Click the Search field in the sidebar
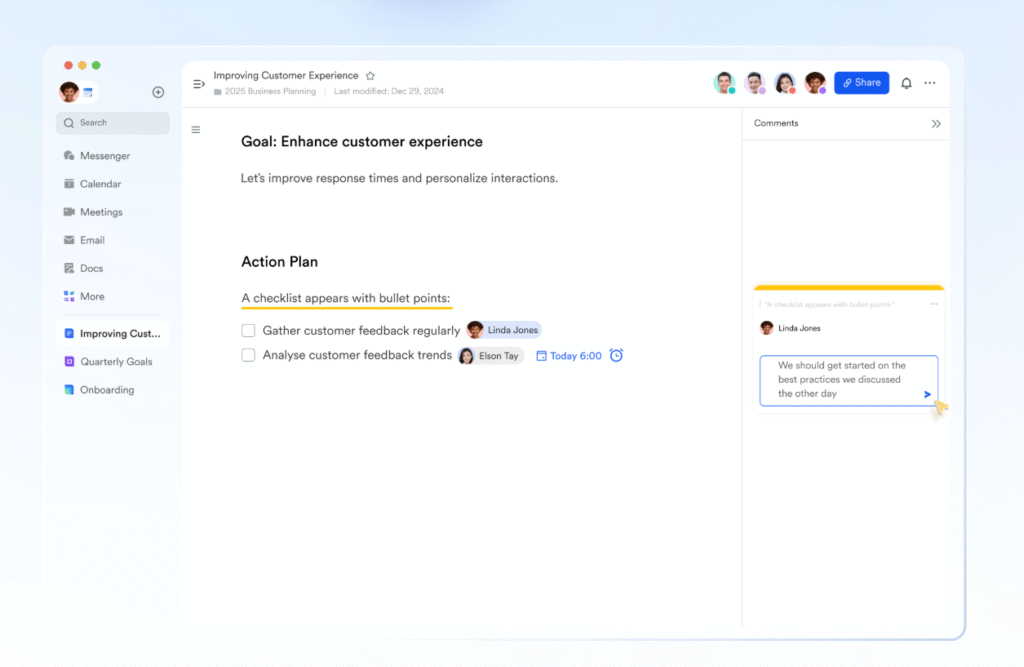 112,123
